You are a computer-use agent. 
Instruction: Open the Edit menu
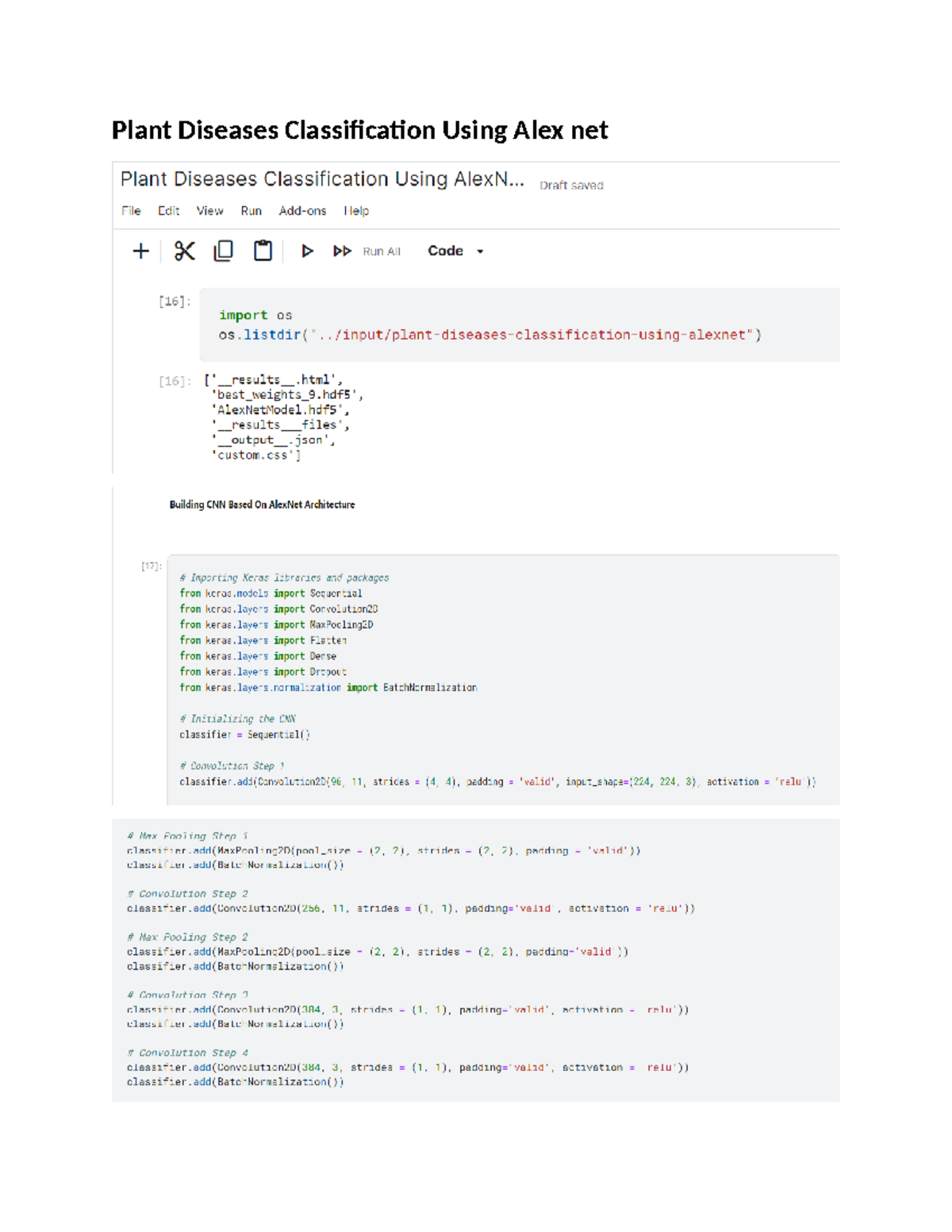(168, 211)
